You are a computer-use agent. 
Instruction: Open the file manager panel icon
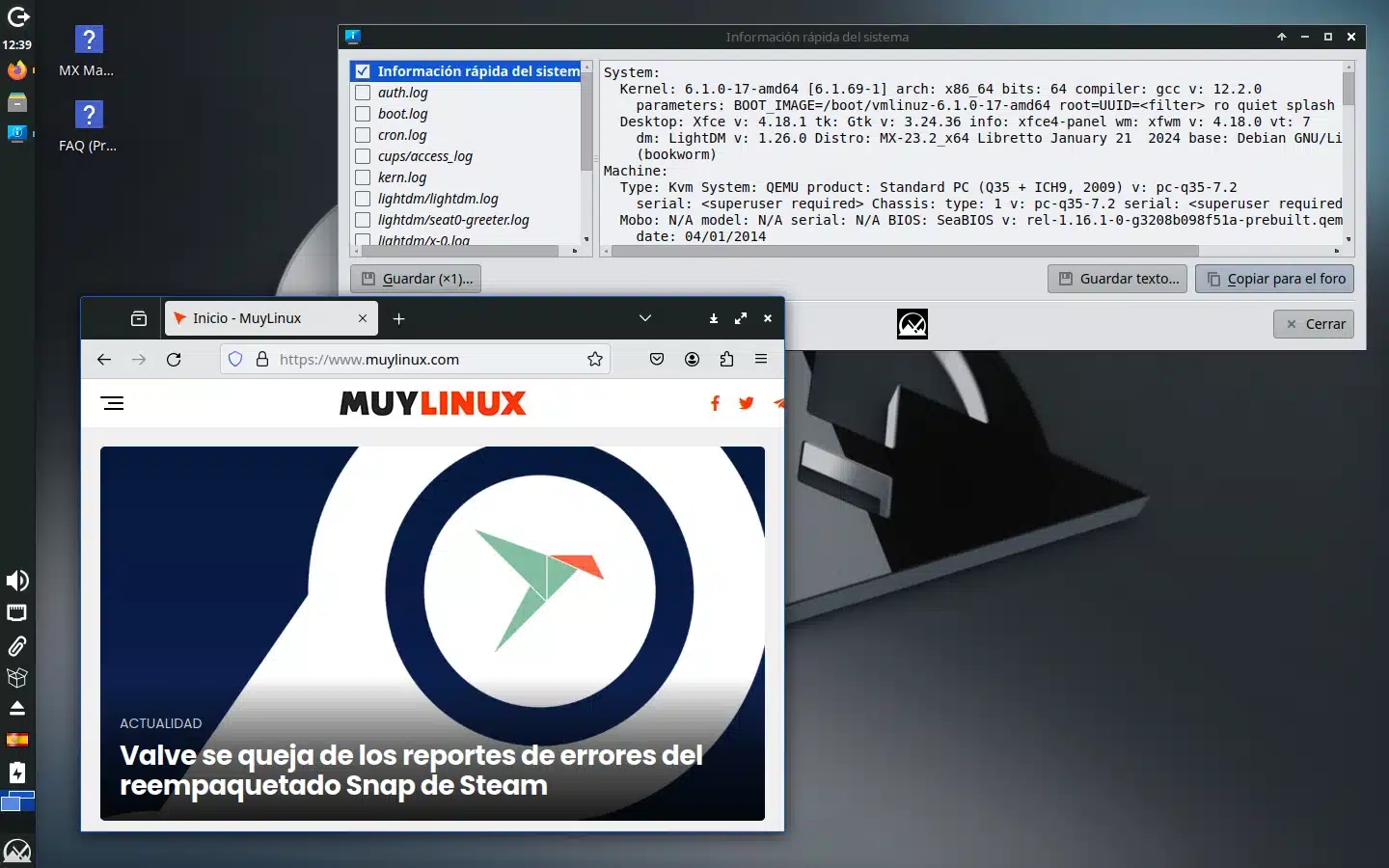17,102
